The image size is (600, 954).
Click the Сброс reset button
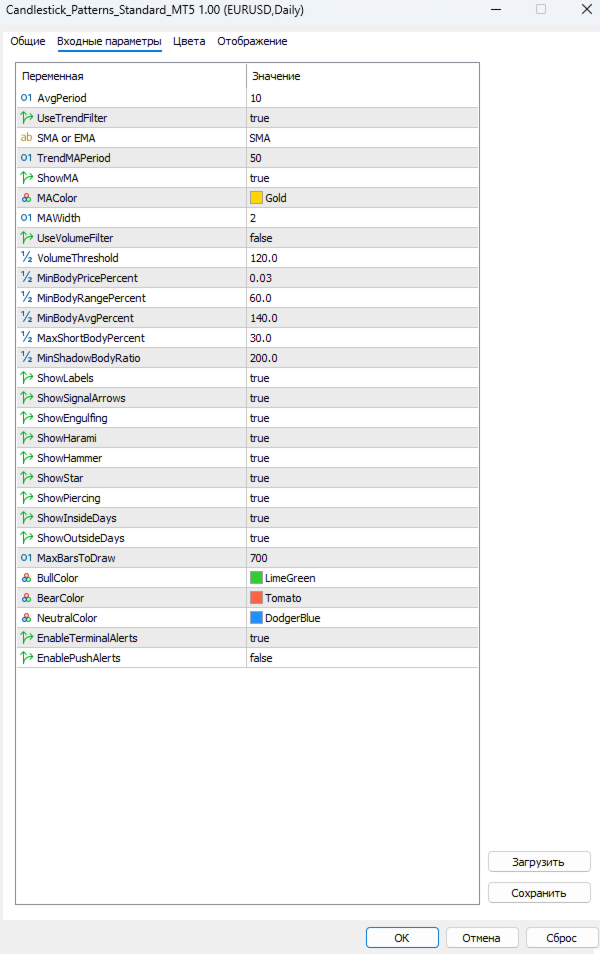coord(561,938)
